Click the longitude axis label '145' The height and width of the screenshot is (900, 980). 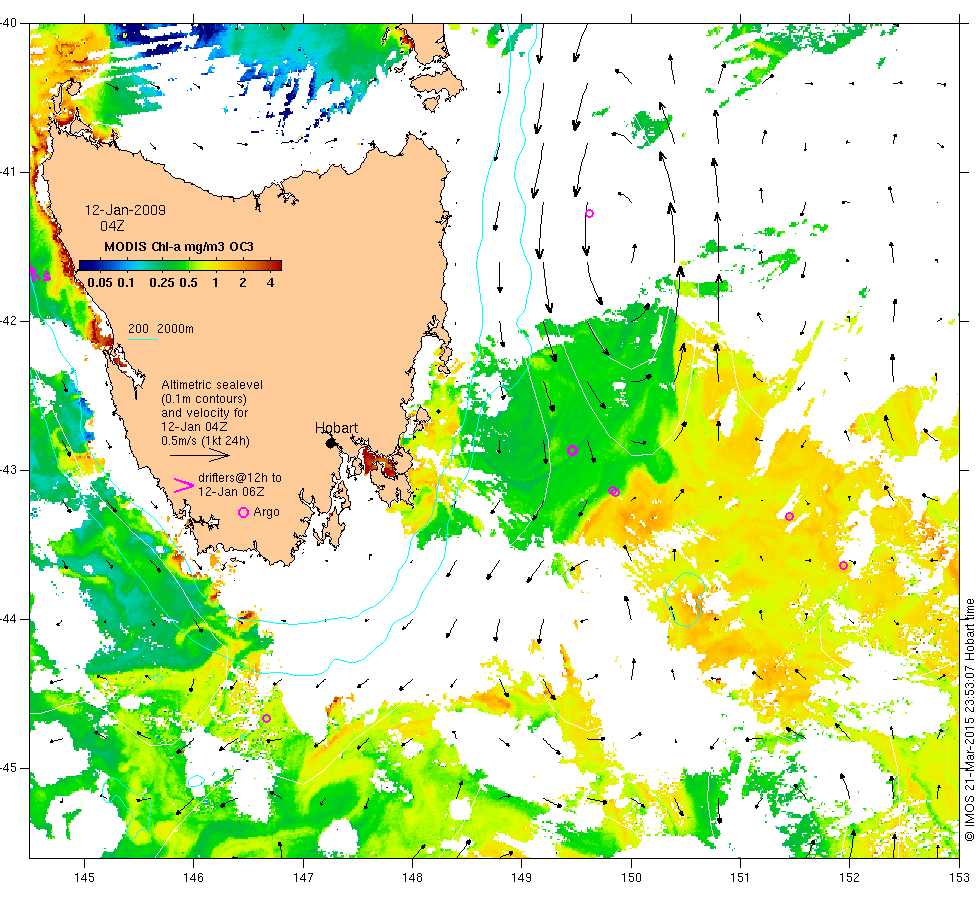click(84, 878)
